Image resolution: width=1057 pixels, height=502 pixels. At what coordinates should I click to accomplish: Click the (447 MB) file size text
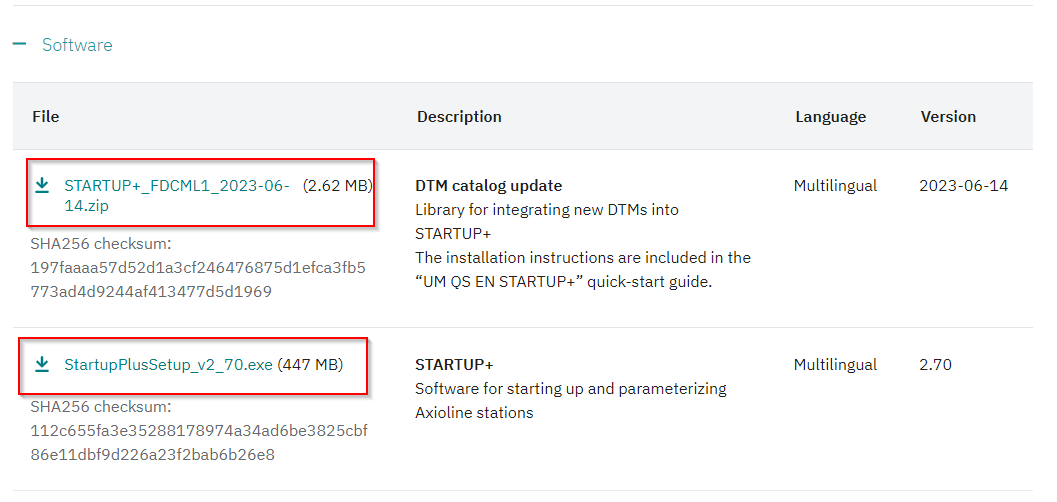point(310,365)
